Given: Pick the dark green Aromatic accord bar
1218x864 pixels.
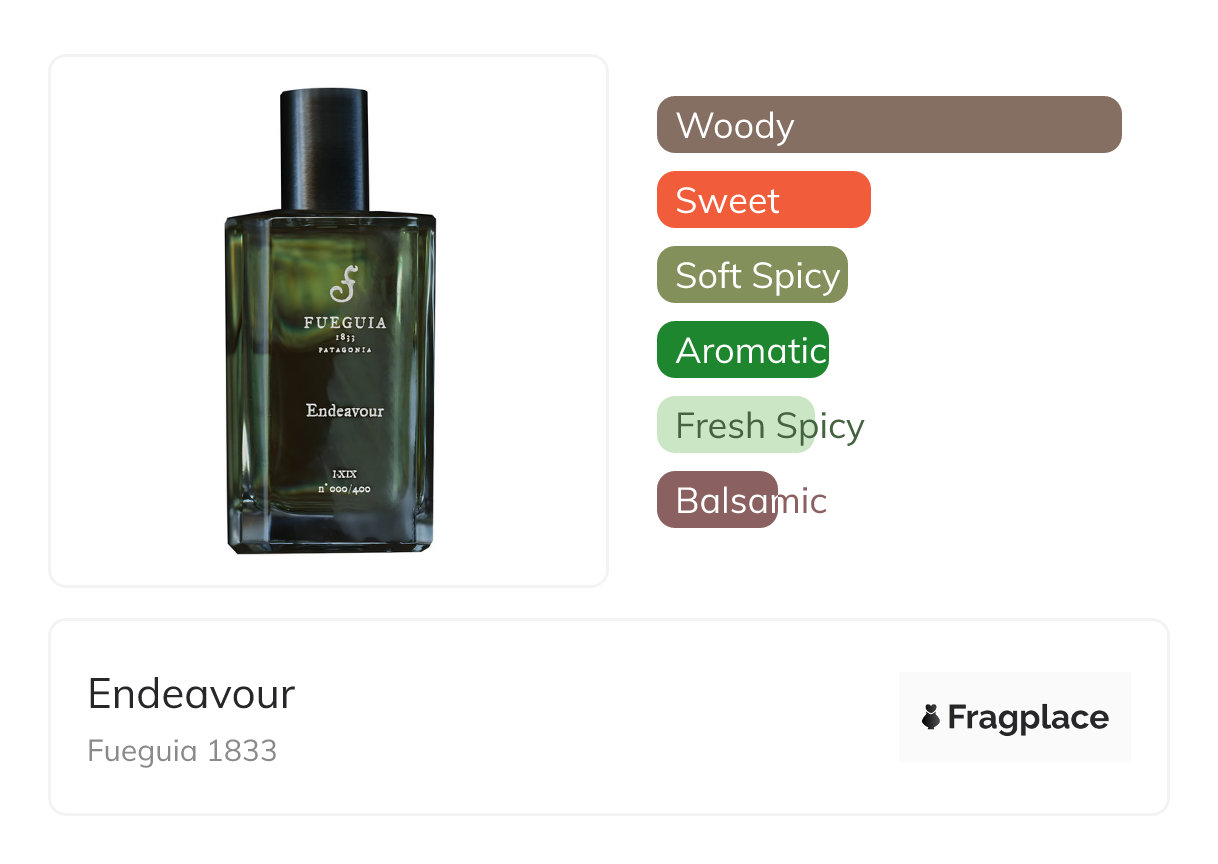Looking at the screenshot, I should [x=743, y=350].
